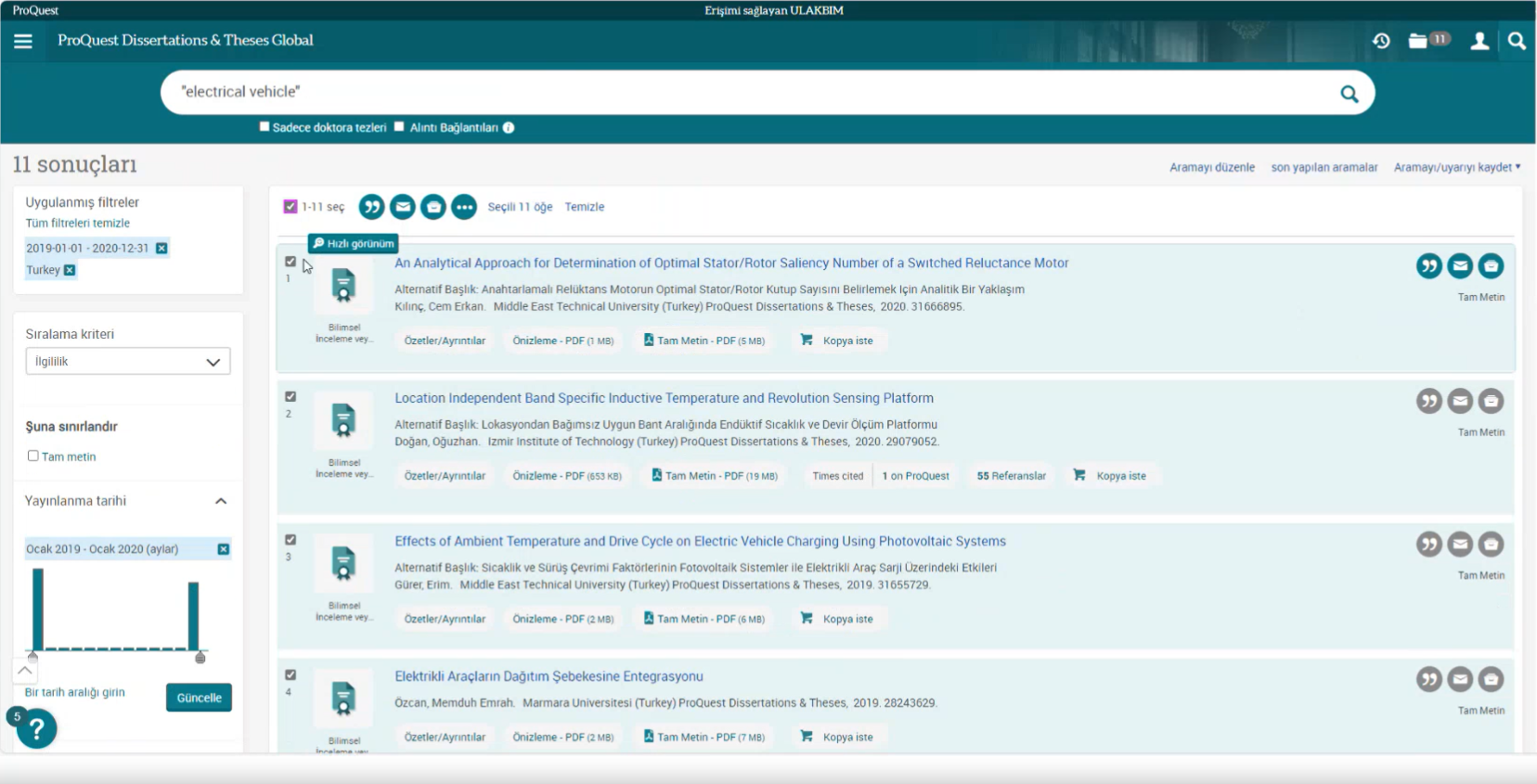1537x784 pixels.
Task: Click the 'Güncelle' button
Action: (x=199, y=698)
